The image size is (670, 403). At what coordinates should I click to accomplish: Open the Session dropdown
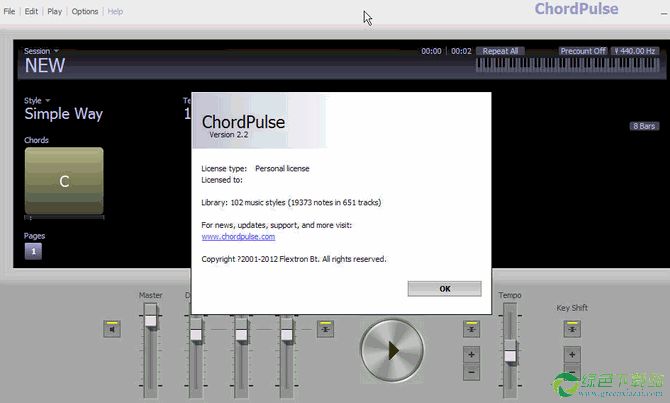point(41,51)
